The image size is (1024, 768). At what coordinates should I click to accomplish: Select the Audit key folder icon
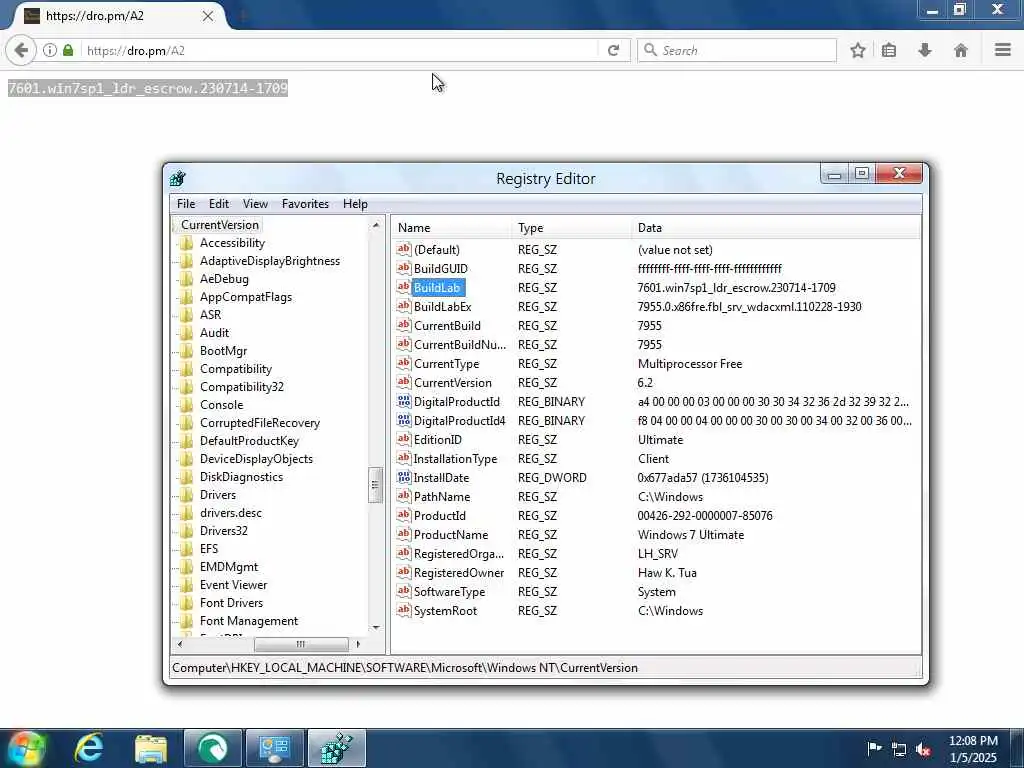click(x=187, y=333)
